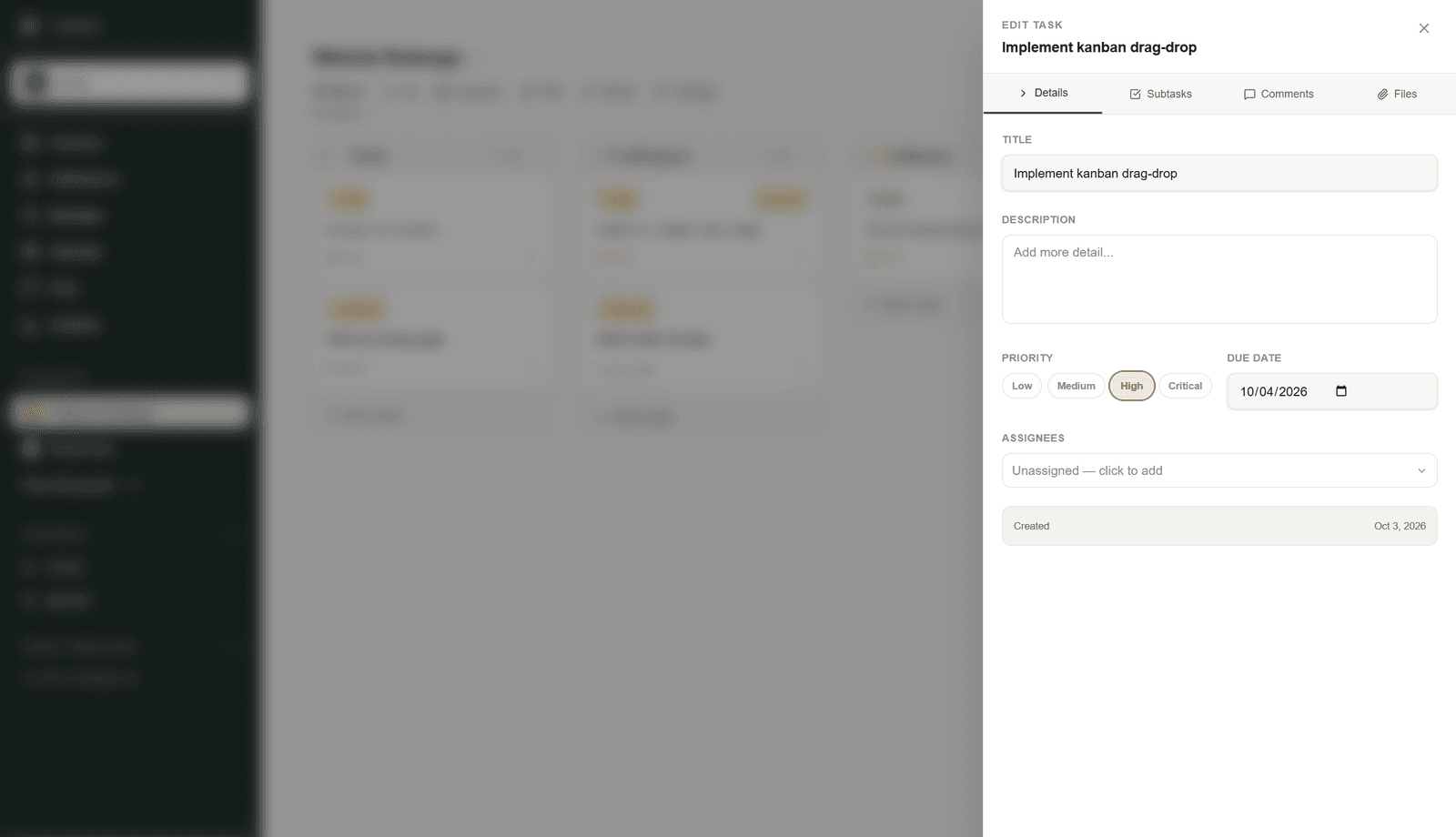Go to the Files tab
The width and height of the screenshot is (1456, 837).
[1397, 94]
